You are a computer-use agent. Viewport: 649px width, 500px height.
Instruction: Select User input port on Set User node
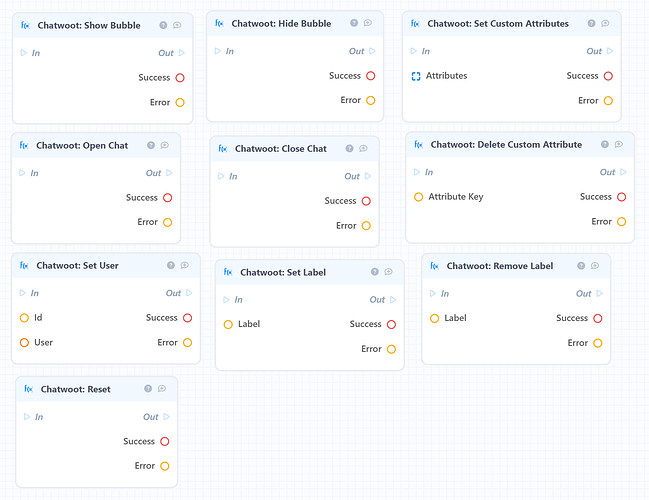coord(24,342)
